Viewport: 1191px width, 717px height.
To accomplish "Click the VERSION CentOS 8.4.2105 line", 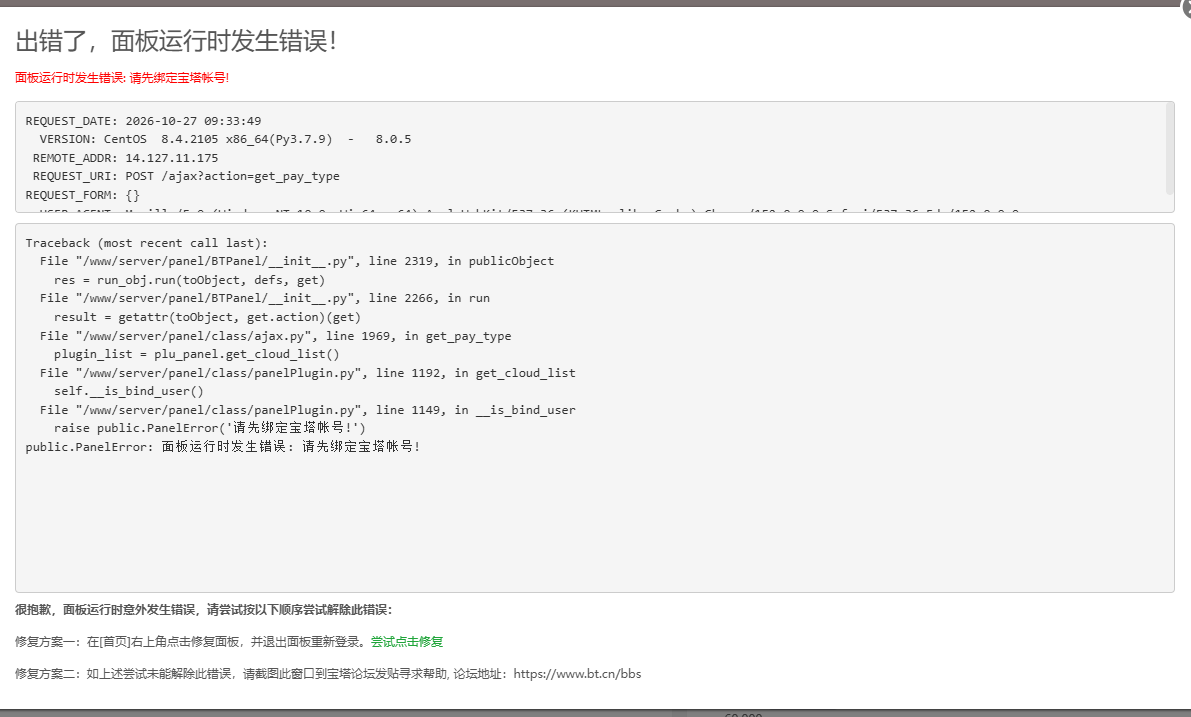I will (x=226, y=139).
